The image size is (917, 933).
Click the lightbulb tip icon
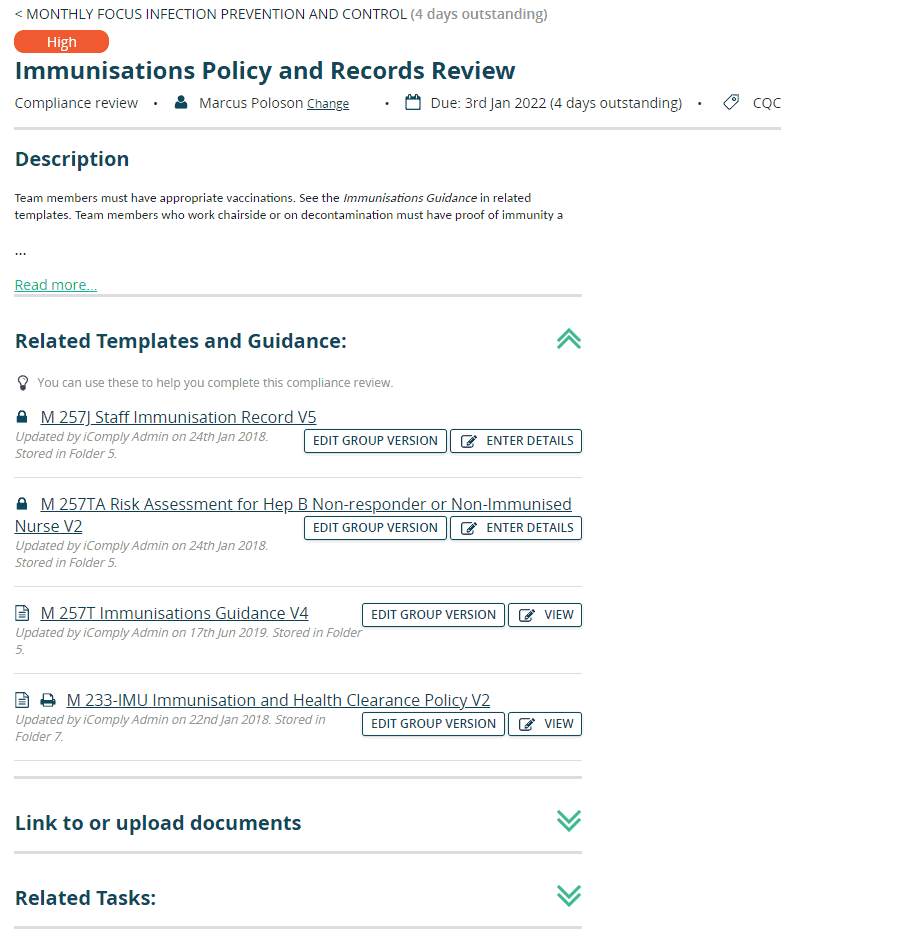coord(23,383)
